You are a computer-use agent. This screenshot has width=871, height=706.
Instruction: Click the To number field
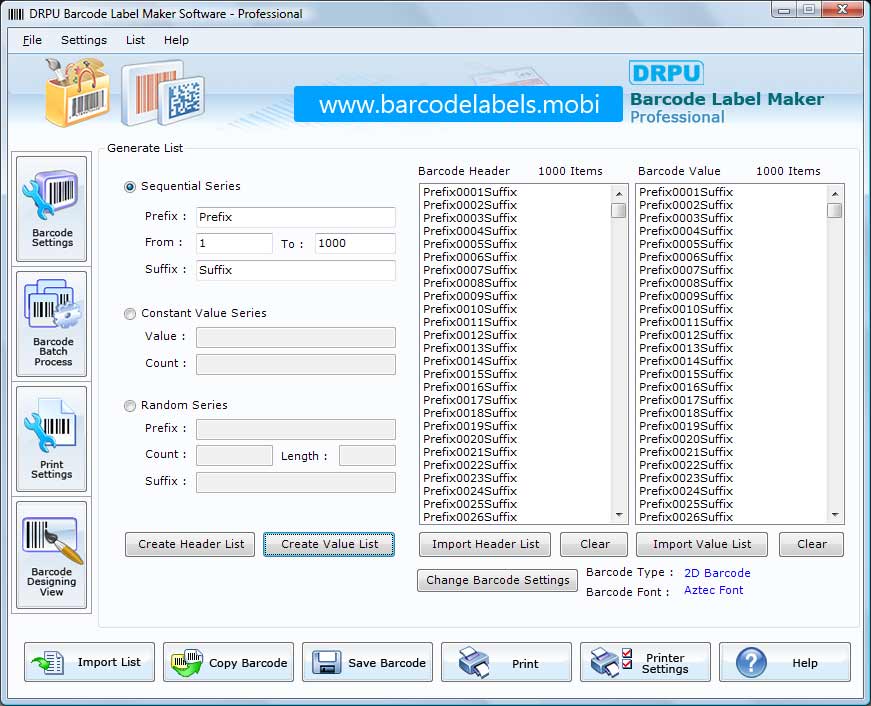coord(355,243)
